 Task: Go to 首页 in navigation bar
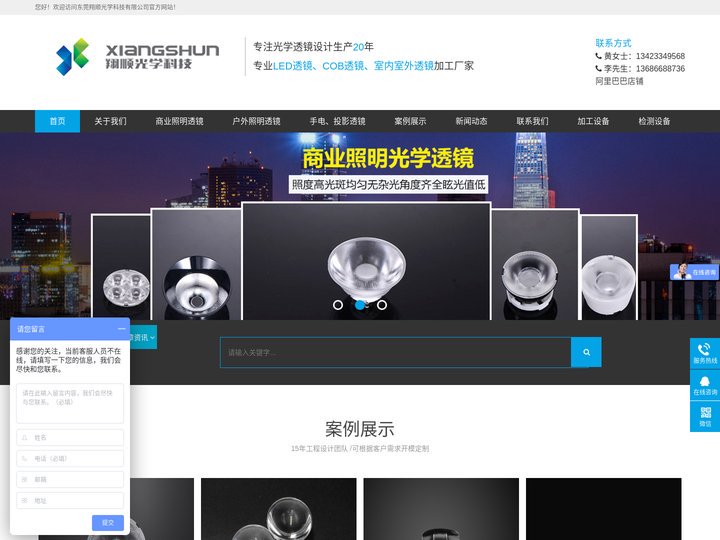[x=57, y=121]
